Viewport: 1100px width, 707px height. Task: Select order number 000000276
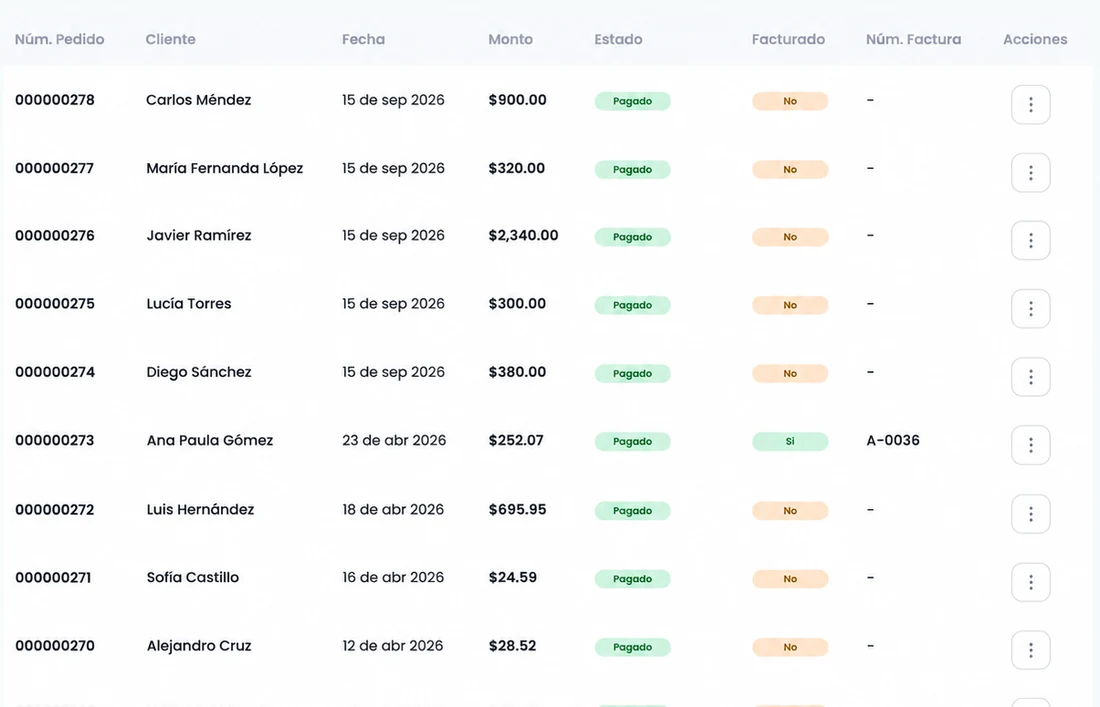point(55,236)
